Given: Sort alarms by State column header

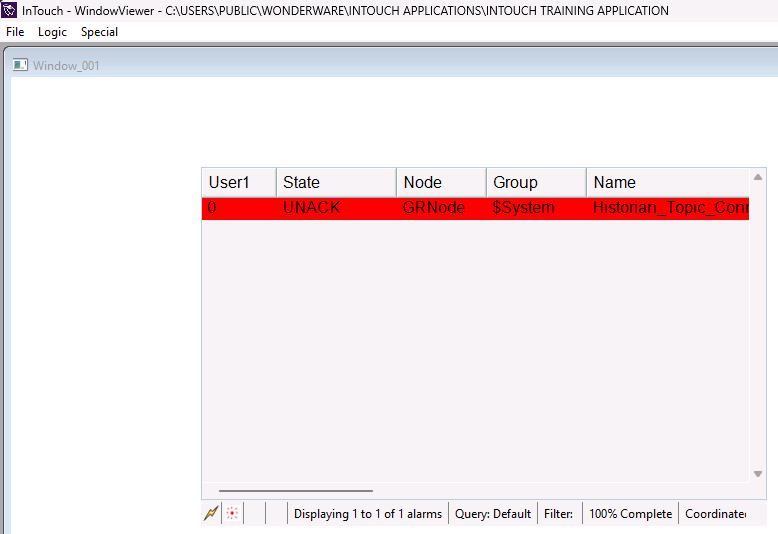Looking at the screenshot, I should (x=336, y=183).
